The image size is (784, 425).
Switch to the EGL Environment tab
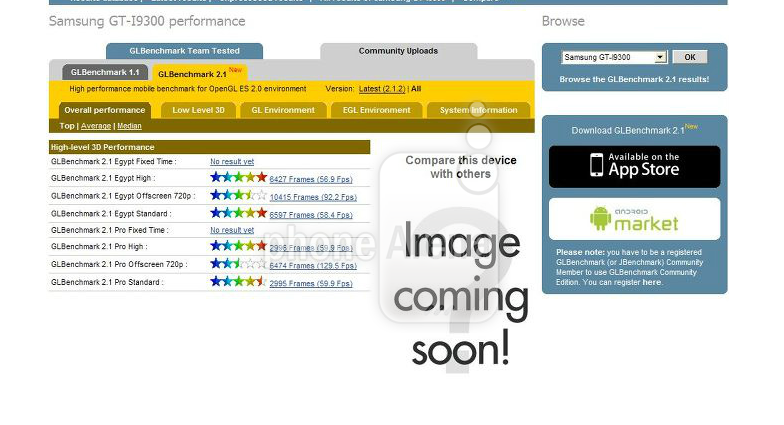tap(376, 110)
